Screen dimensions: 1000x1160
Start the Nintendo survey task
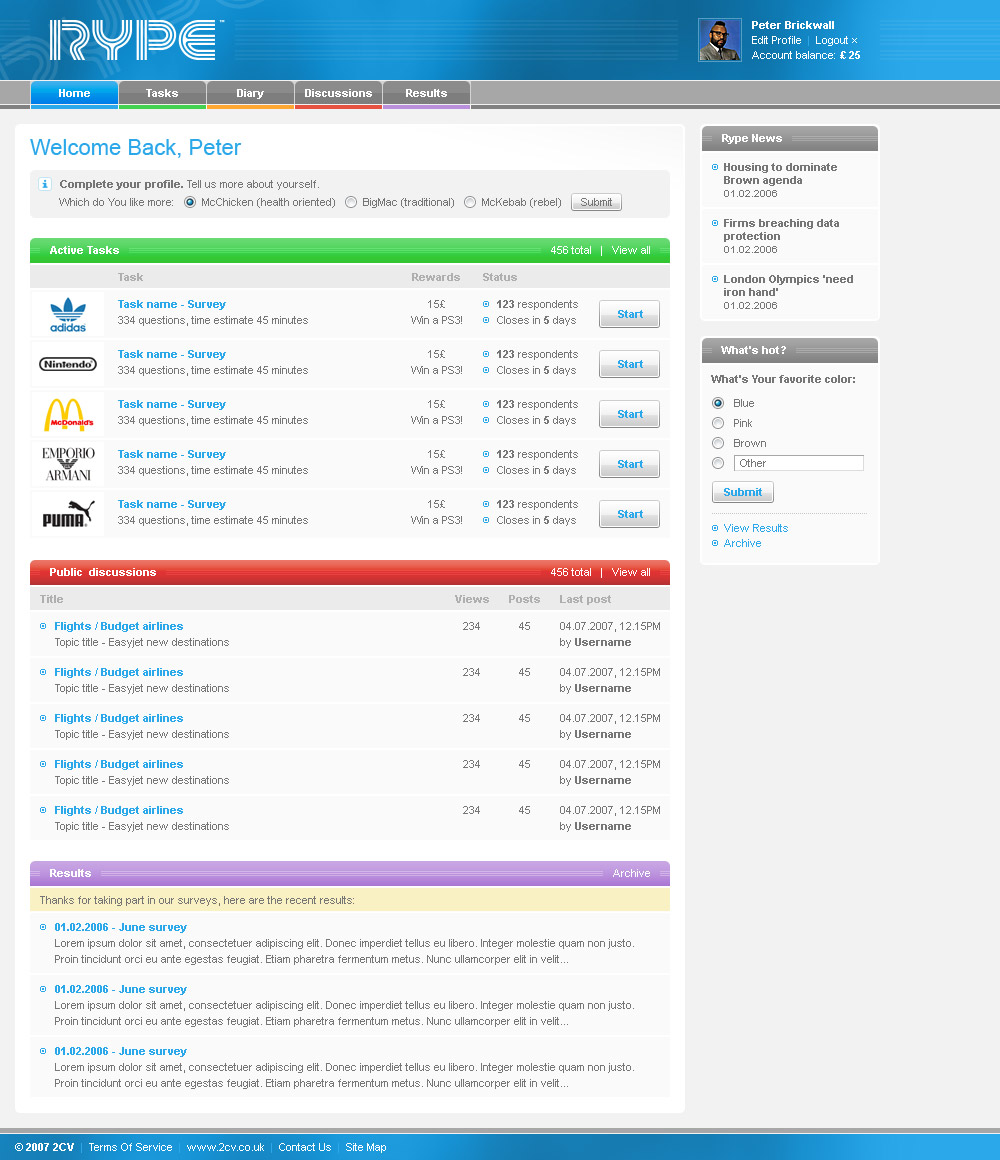point(629,364)
